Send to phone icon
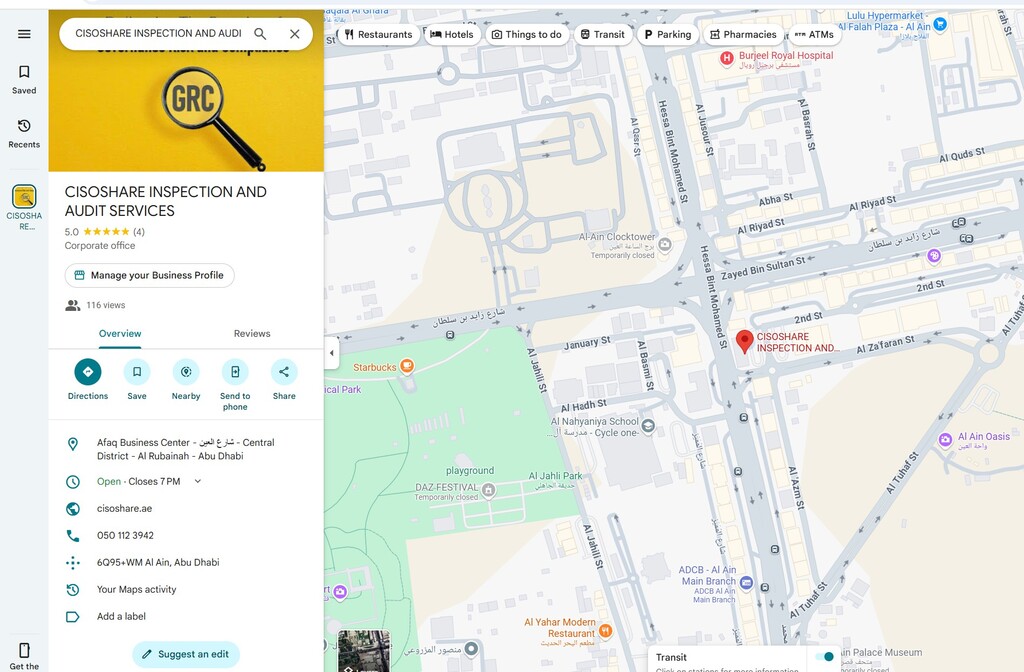This screenshot has height=672, width=1024. (235, 372)
